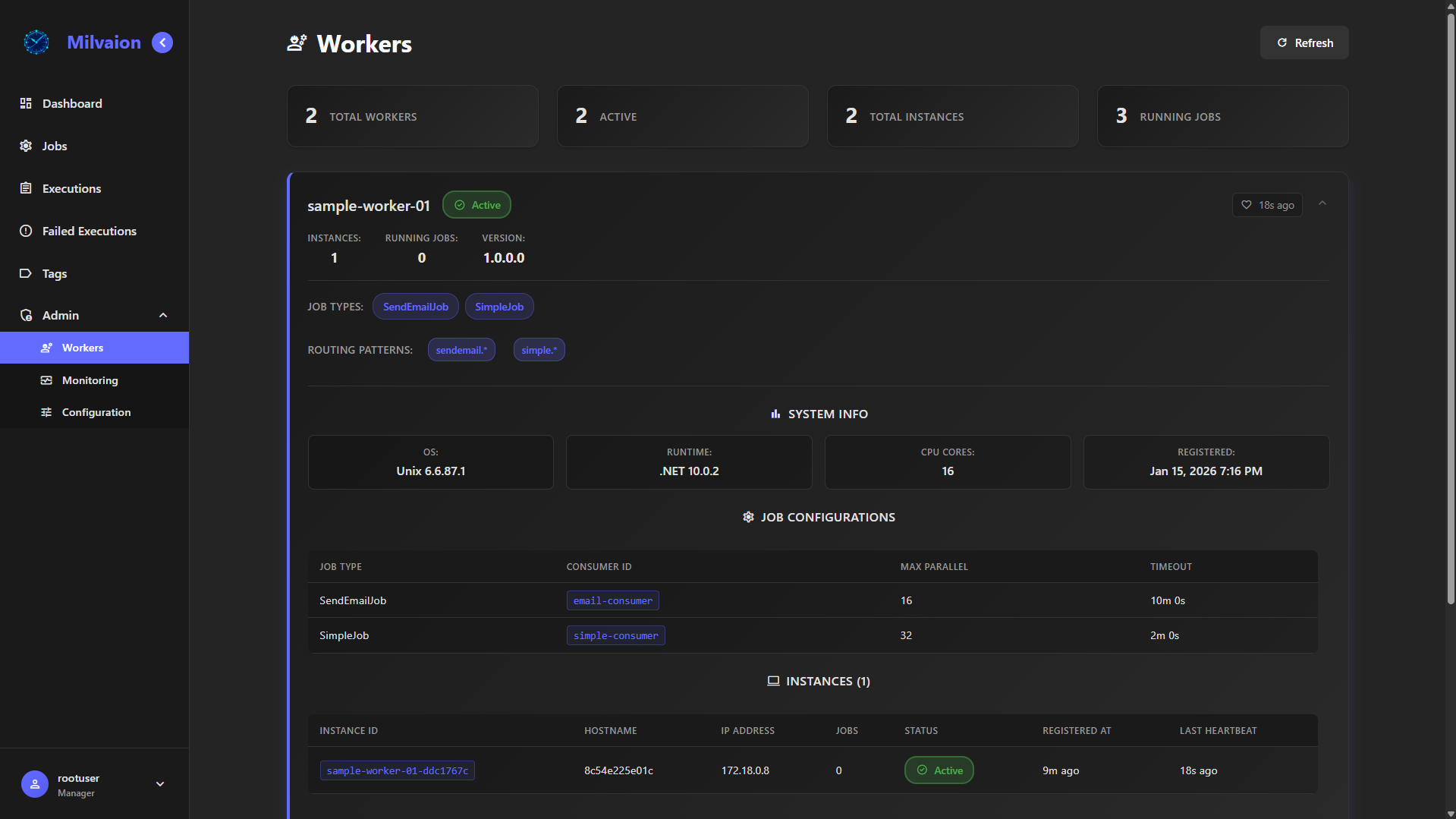Collapse the sample-worker-01 card

click(1322, 203)
